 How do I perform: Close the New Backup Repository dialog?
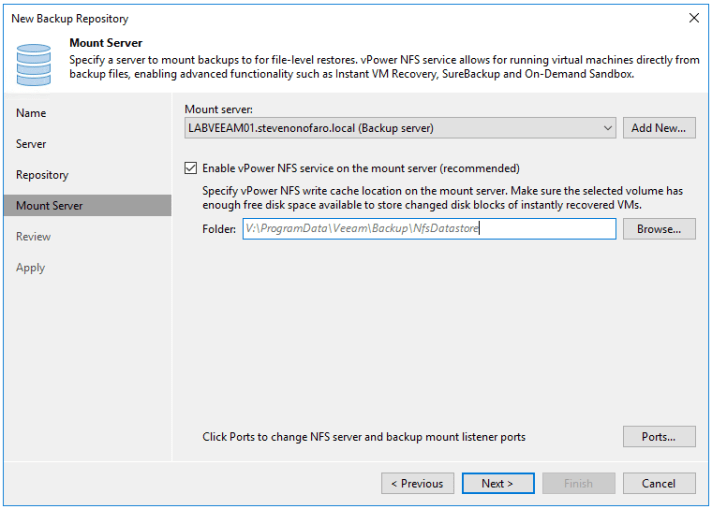click(694, 18)
